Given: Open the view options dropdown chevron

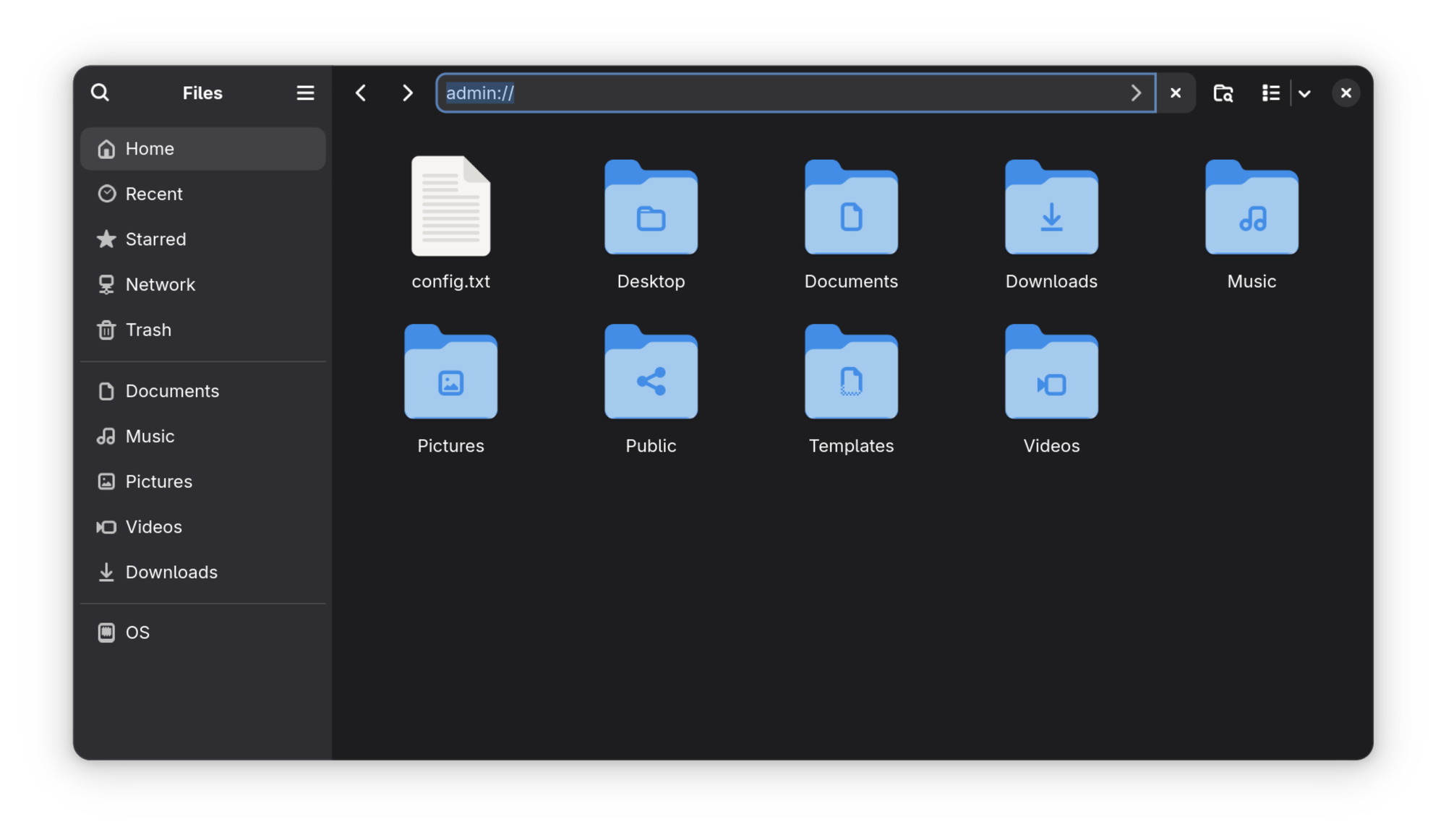Looking at the screenshot, I should 1305,93.
